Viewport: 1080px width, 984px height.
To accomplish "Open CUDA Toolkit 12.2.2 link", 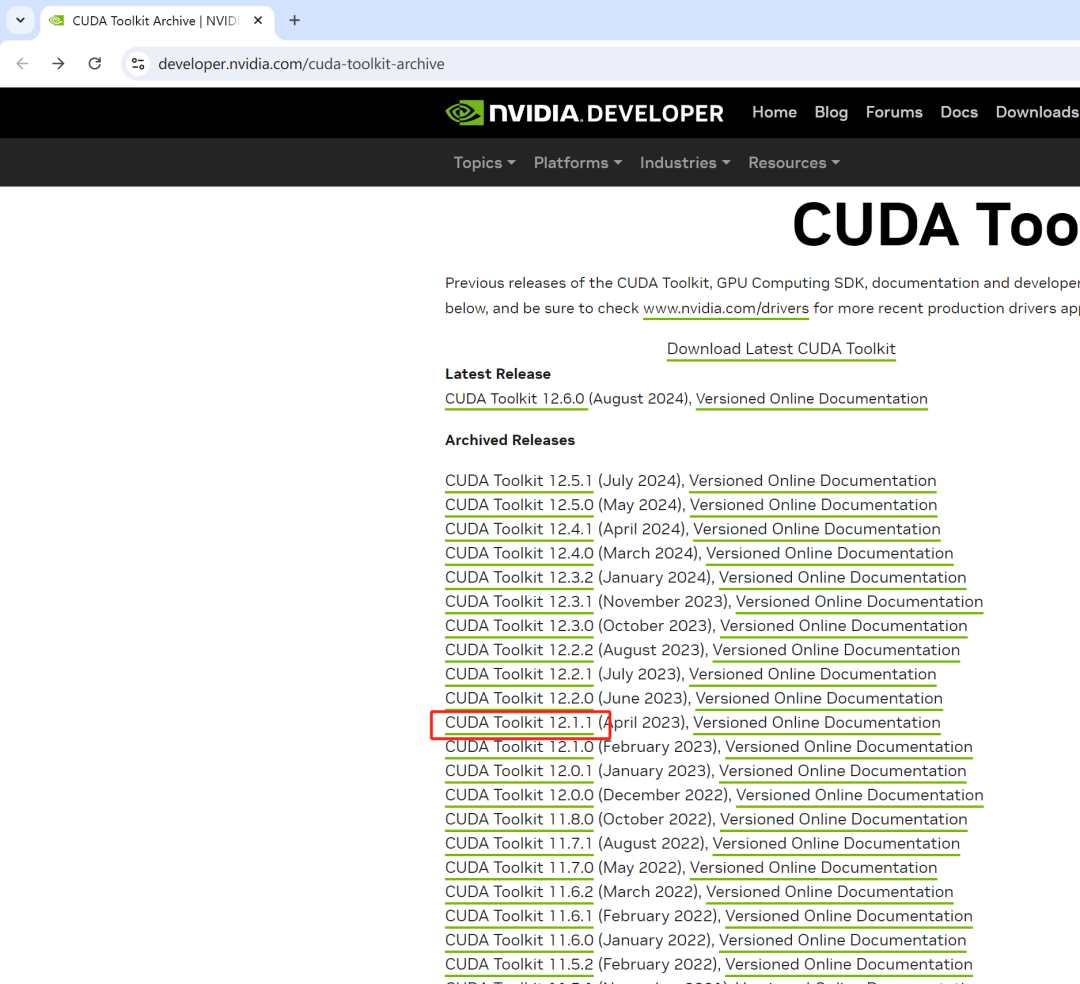I will click(519, 650).
